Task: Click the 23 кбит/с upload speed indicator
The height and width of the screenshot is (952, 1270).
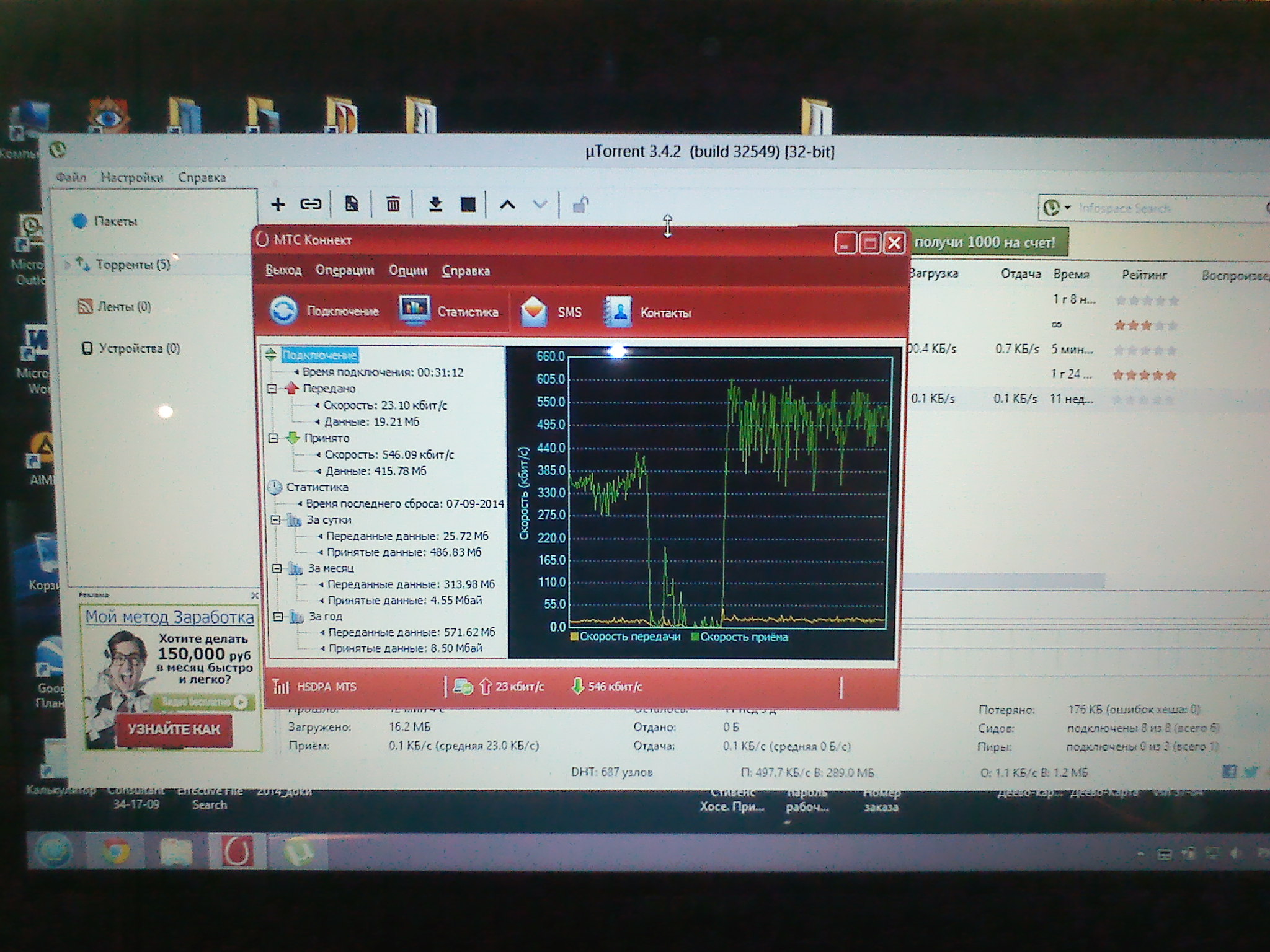Action: click(512, 686)
